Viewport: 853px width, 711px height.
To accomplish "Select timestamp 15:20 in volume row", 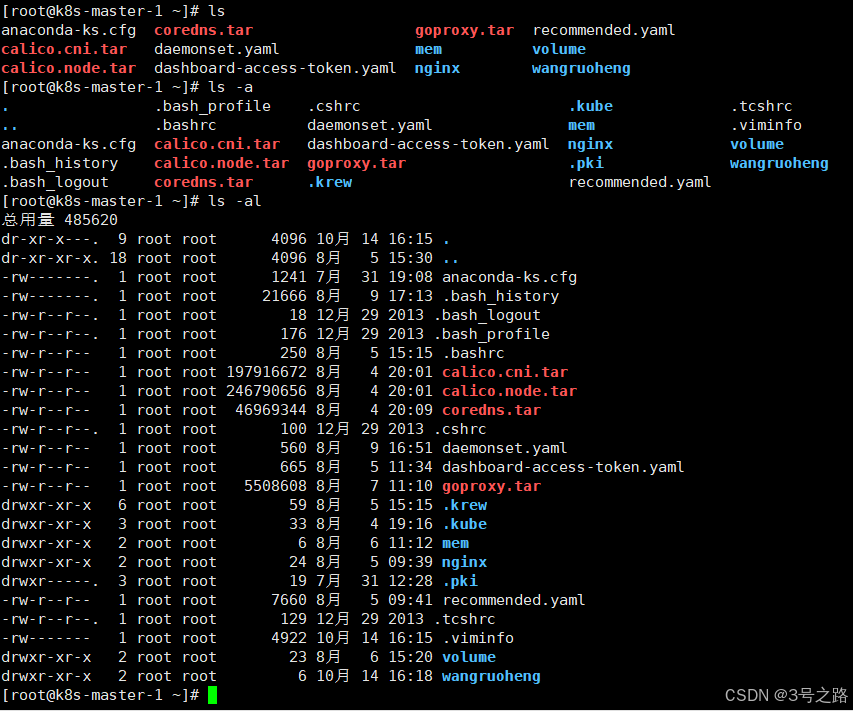I will coord(411,657).
